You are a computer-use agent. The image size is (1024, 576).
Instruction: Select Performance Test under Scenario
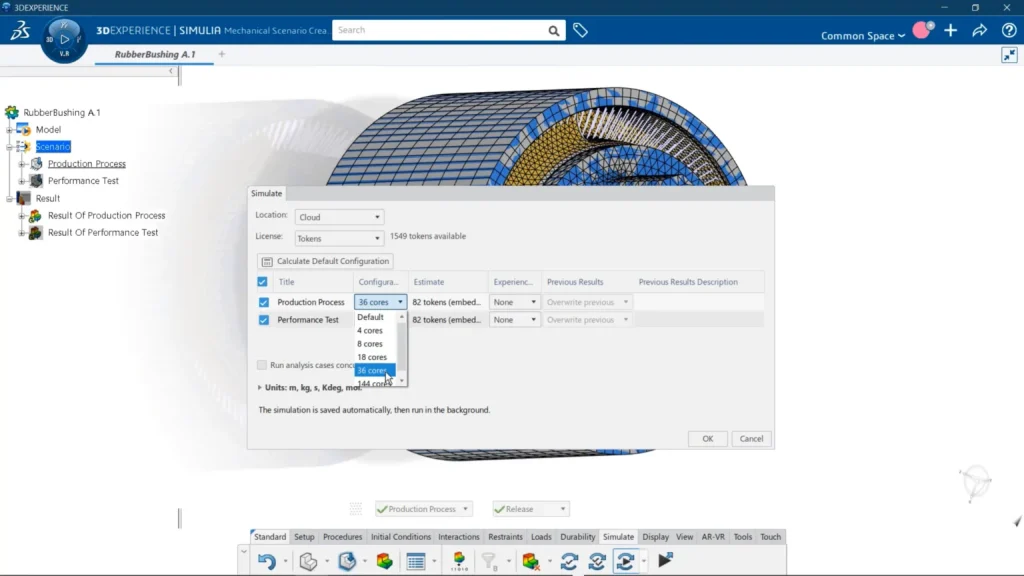(x=83, y=181)
